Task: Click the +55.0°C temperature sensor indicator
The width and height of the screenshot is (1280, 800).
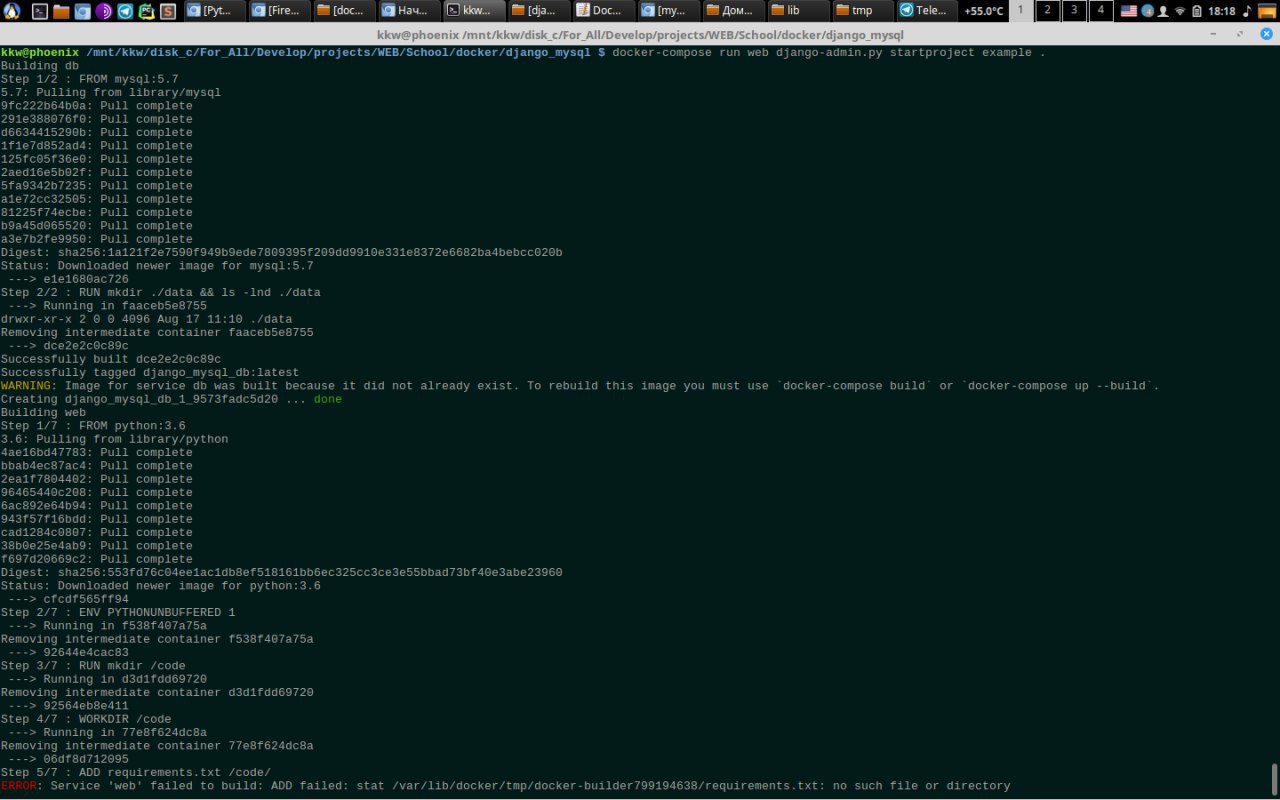Action: click(x=984, y=11)
